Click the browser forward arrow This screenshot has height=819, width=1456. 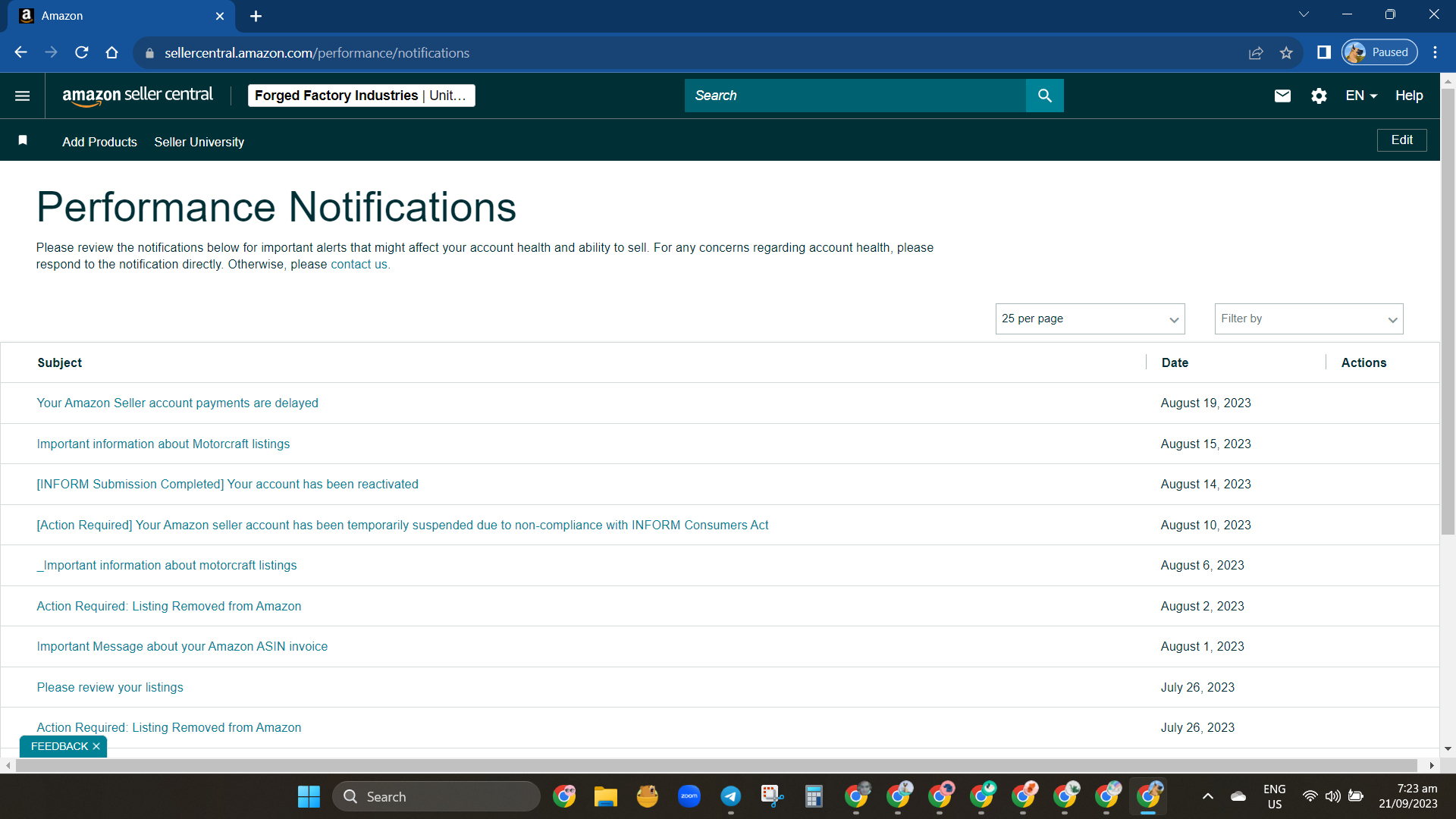tap(51, 52)
